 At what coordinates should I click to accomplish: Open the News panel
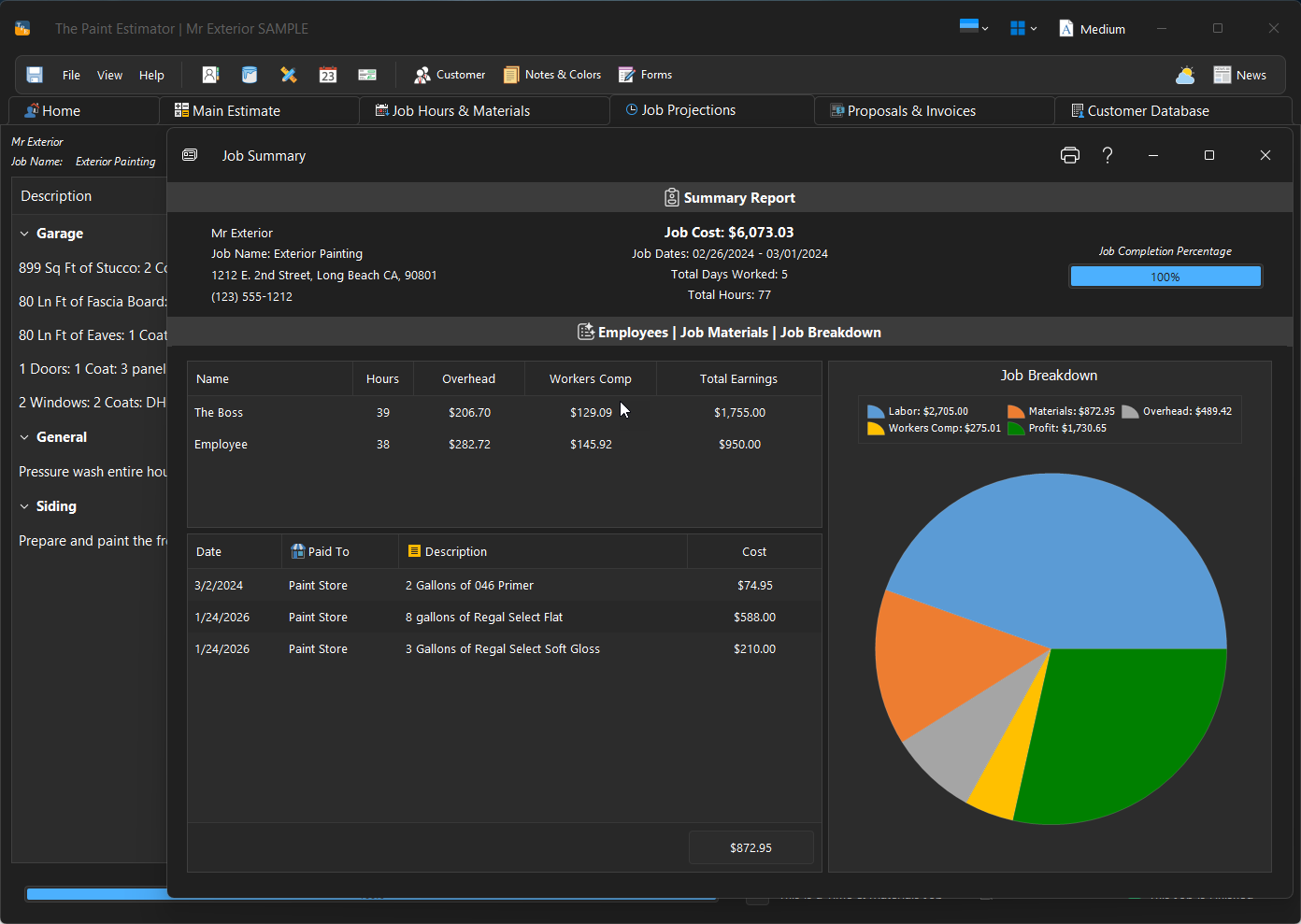click(1240, 75)
